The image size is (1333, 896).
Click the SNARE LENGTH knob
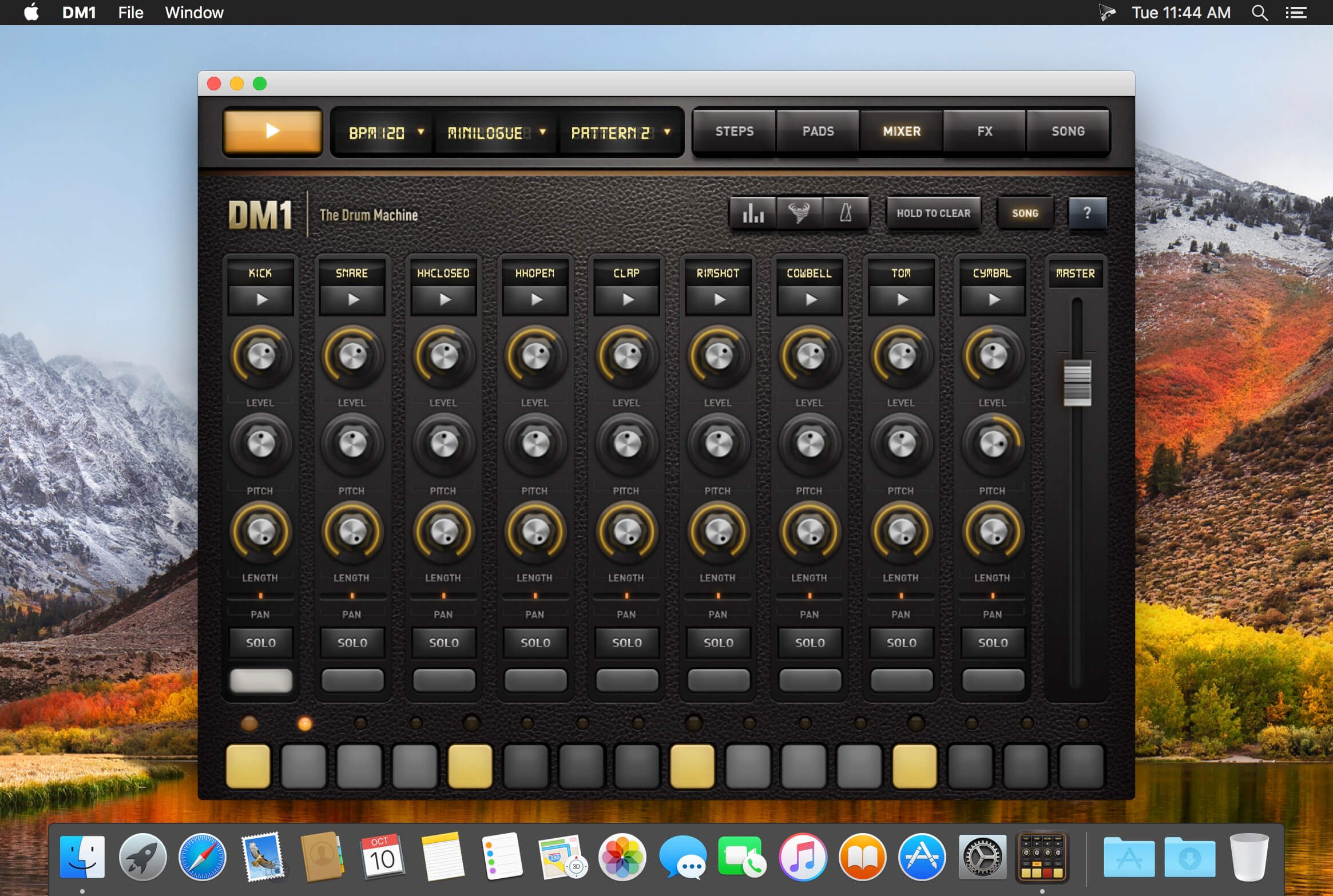(352, 532)
